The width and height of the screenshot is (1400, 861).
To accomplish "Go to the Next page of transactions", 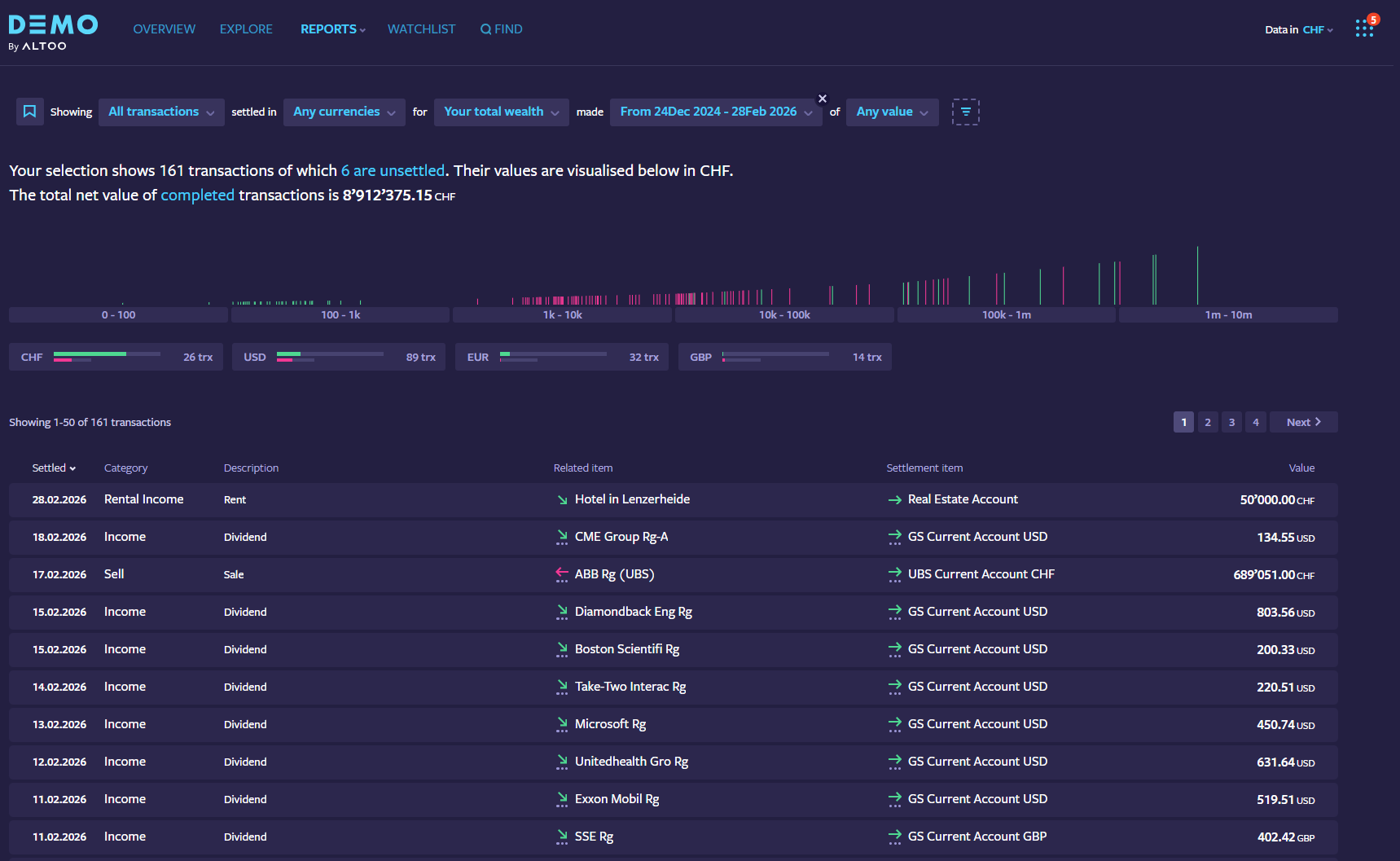I will point(1303,422).
